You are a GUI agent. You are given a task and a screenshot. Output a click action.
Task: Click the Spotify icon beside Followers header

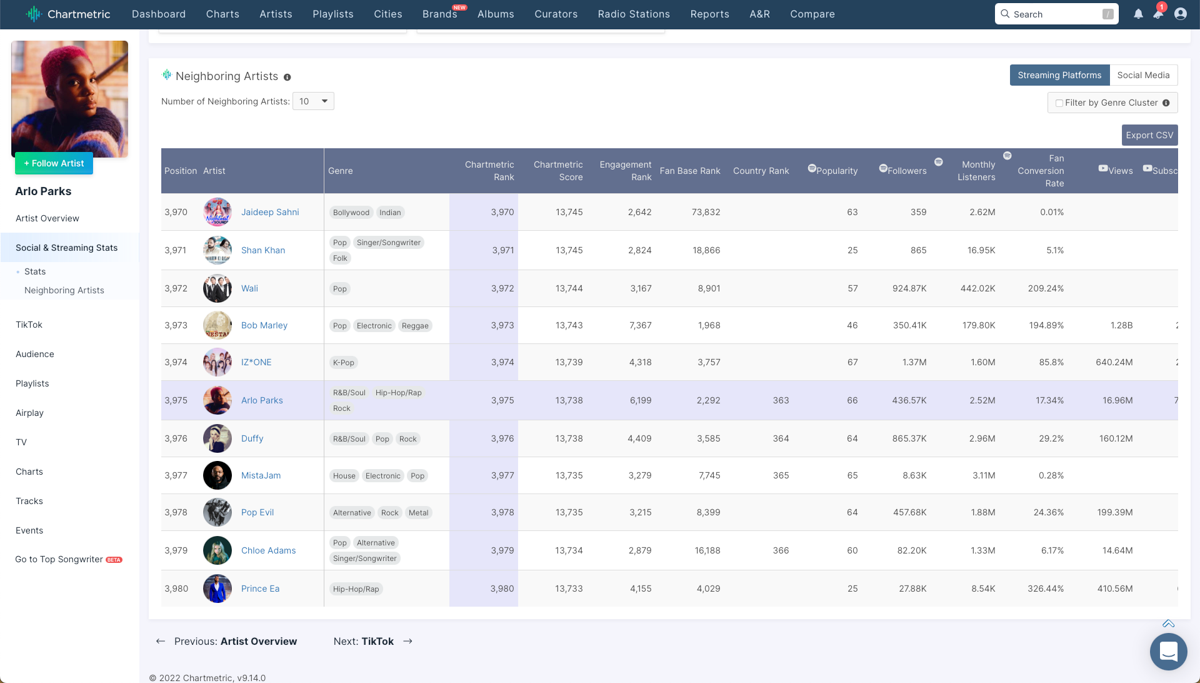883,168
